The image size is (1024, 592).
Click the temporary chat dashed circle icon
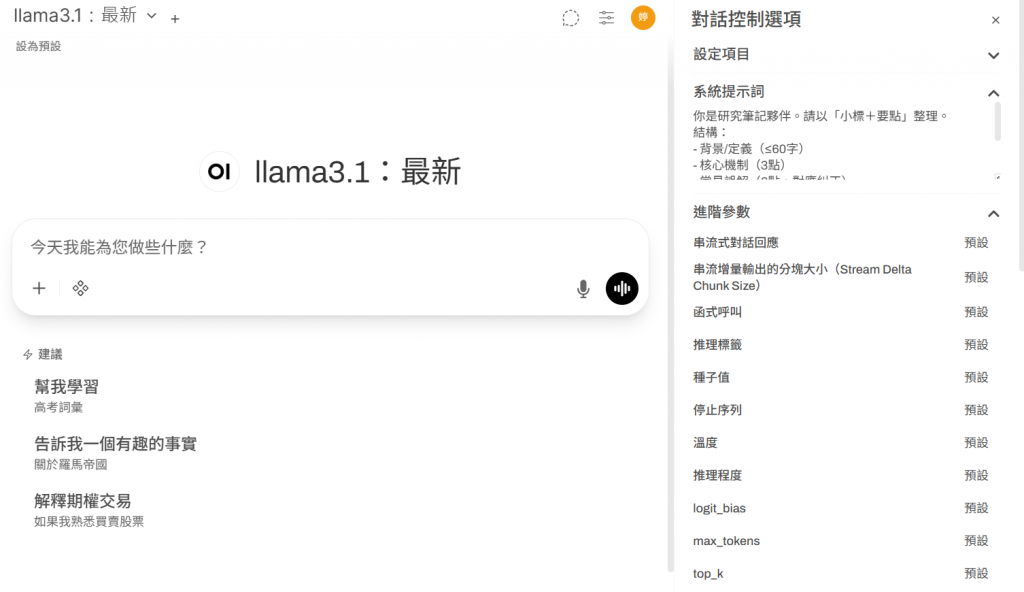570,18
